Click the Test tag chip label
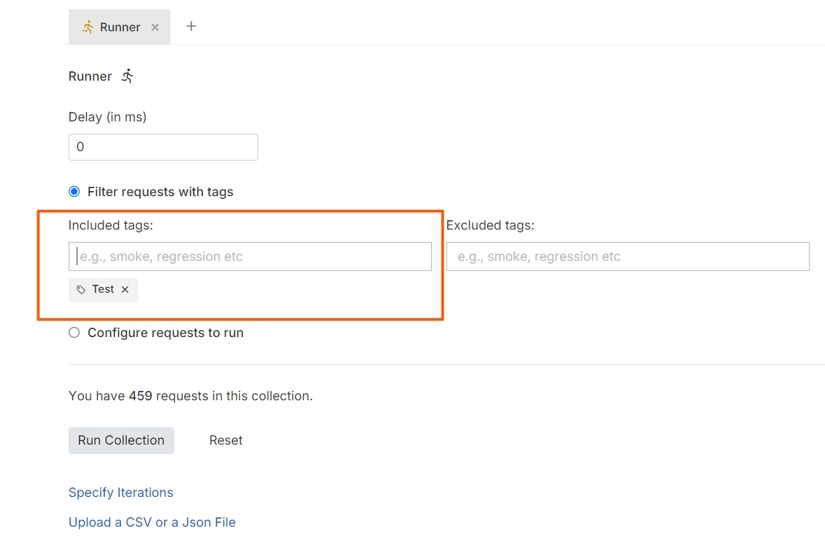This screenshot has width=825, height=547. click(x=103, y=289)
